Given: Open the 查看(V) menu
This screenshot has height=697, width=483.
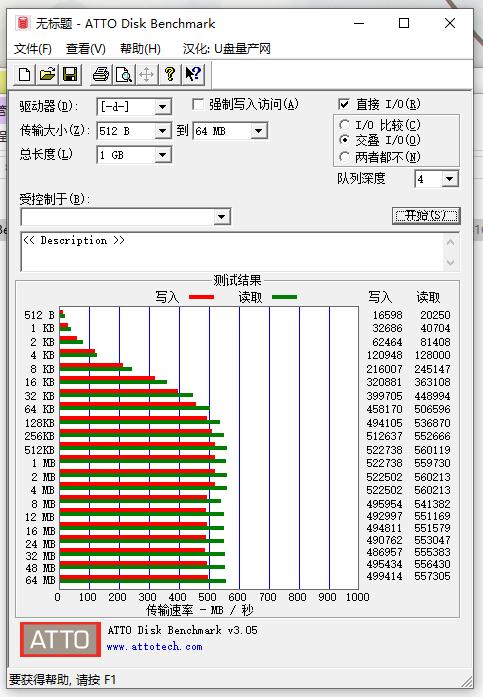Looking at the screenshot, I should (x=86, y=48).
